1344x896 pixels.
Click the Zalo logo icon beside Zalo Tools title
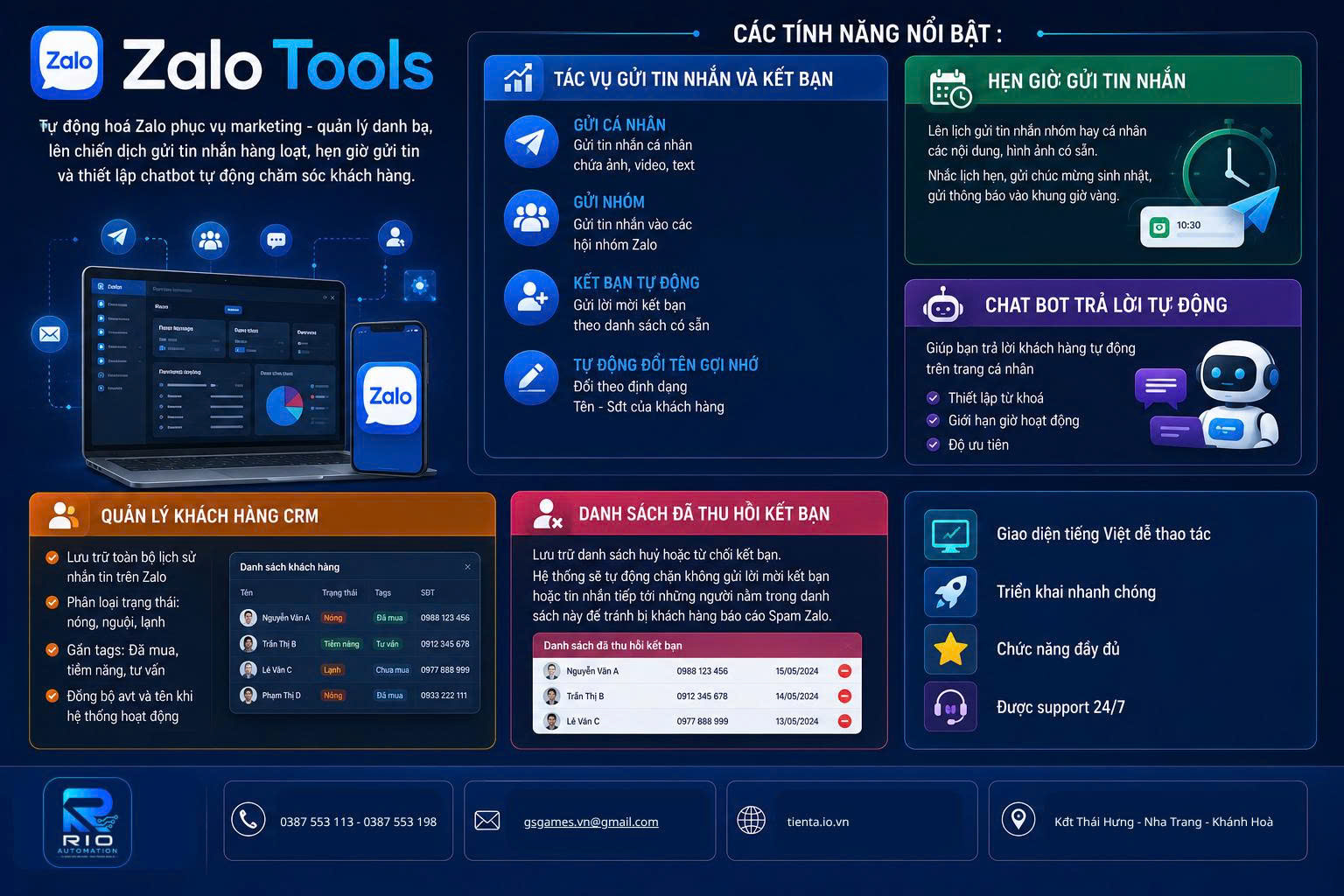[x=67, y=62]
